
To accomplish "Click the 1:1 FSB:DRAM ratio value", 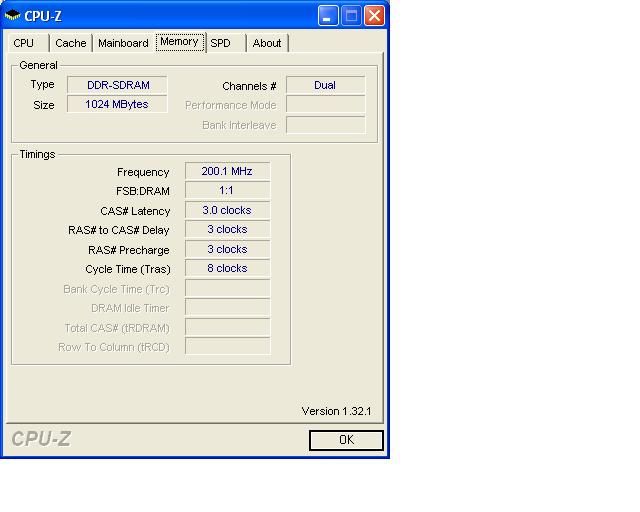I will (x=227, y=190).
